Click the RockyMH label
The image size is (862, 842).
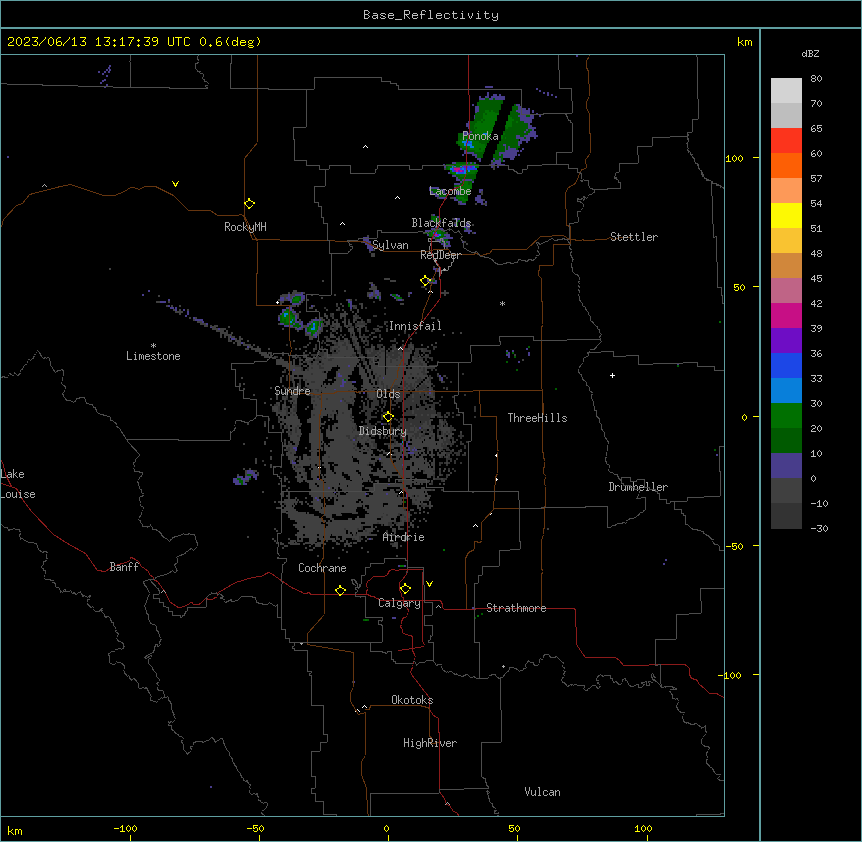(x=245, y=227)
